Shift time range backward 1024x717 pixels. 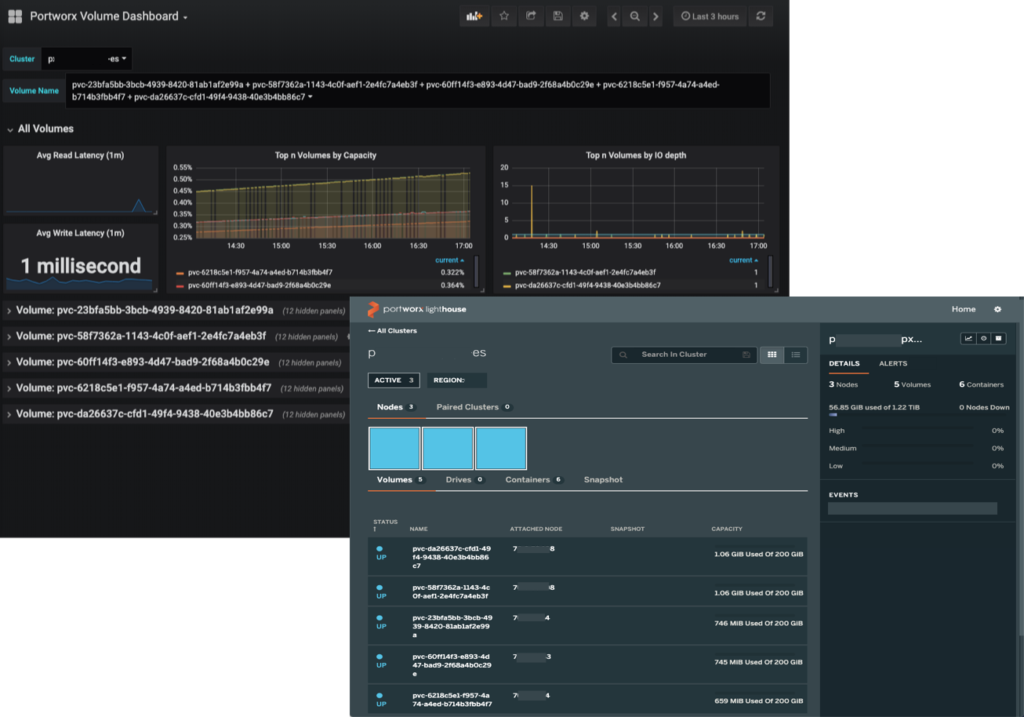click(614, 17)
